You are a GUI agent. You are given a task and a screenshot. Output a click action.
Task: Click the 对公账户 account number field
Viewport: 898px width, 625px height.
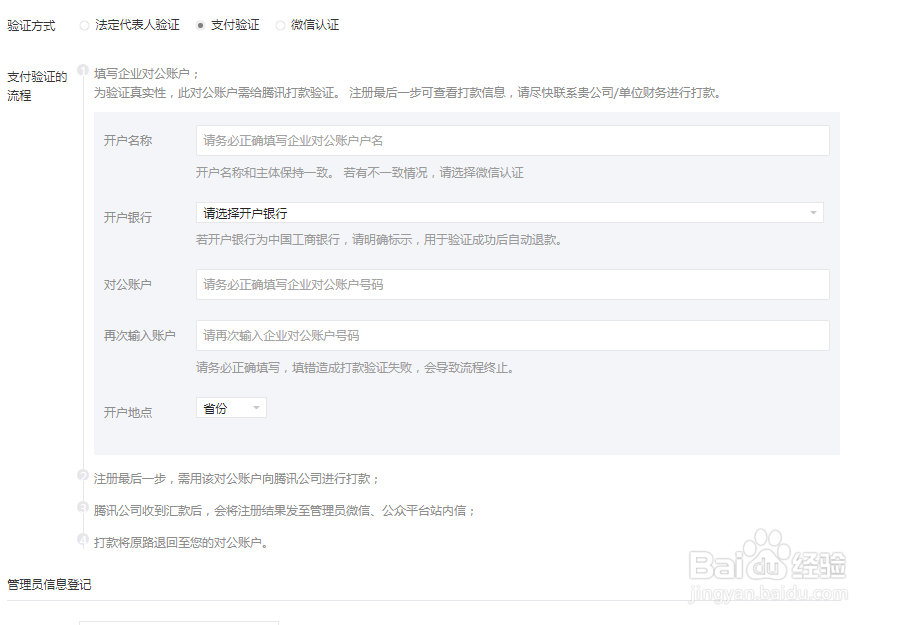pos(512,284)
